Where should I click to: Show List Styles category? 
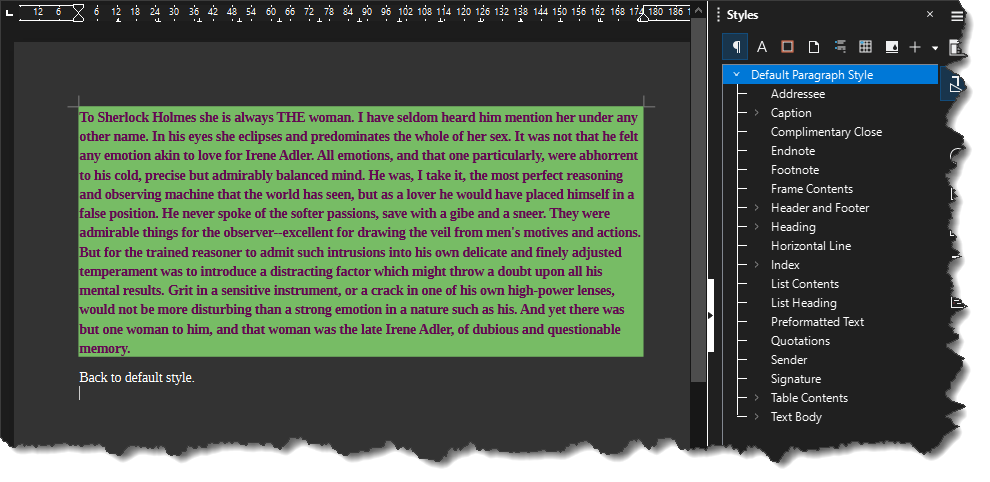pos(840,47)
